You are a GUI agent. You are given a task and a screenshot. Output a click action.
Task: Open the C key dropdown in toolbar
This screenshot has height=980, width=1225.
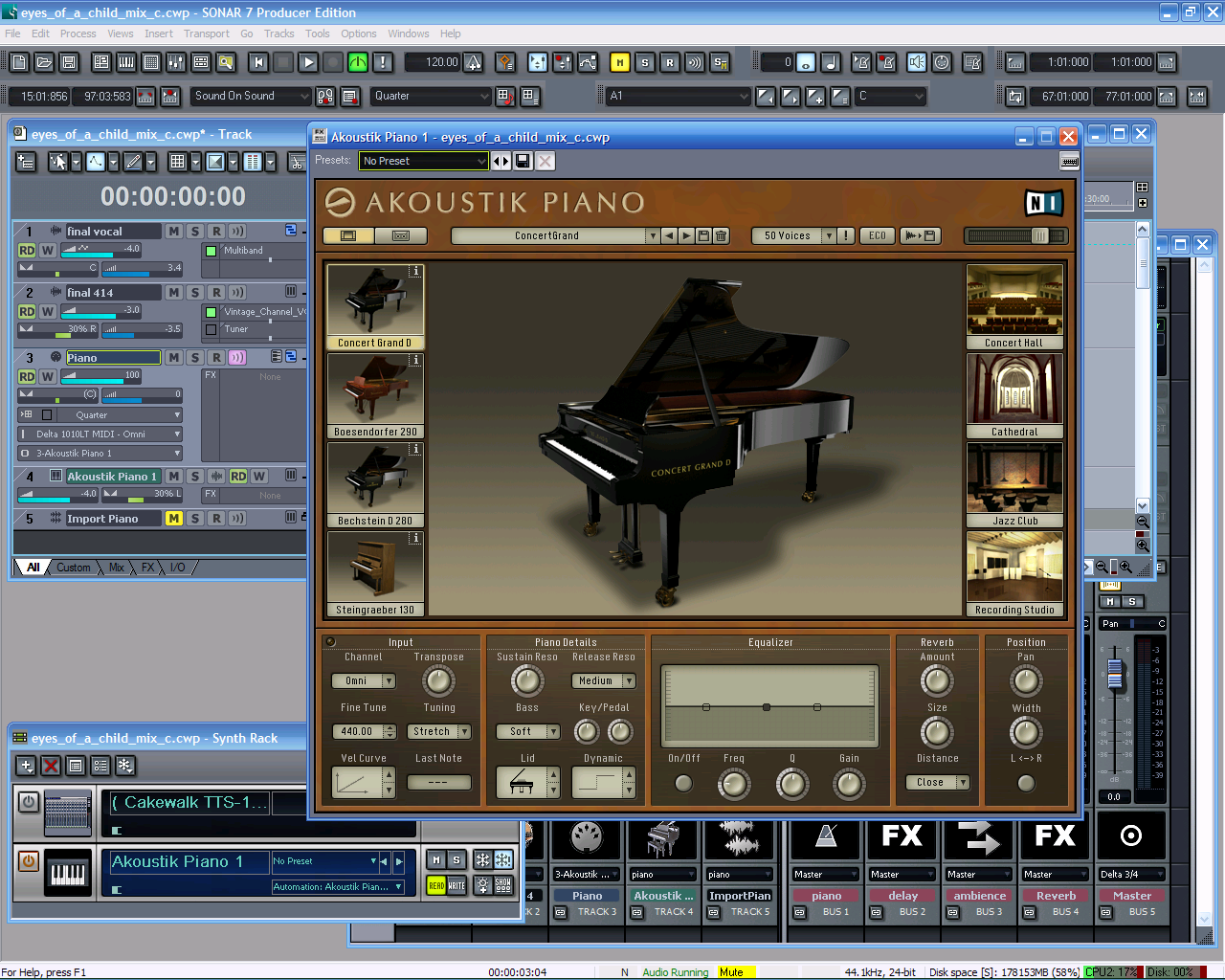click(890, 96)
